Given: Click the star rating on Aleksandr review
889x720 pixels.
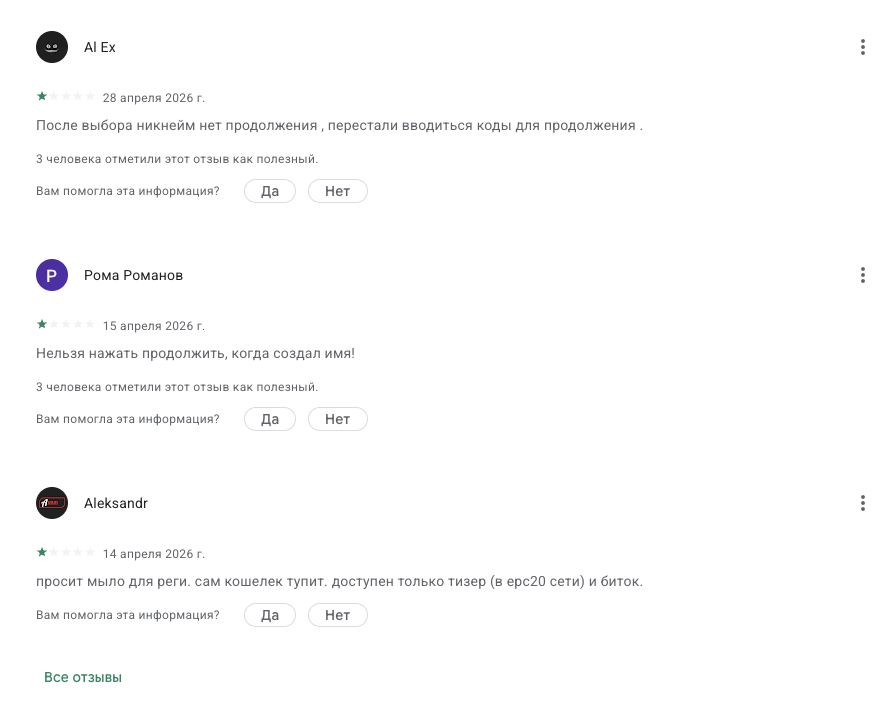Looking at the screenshot, I should [65, 552].
